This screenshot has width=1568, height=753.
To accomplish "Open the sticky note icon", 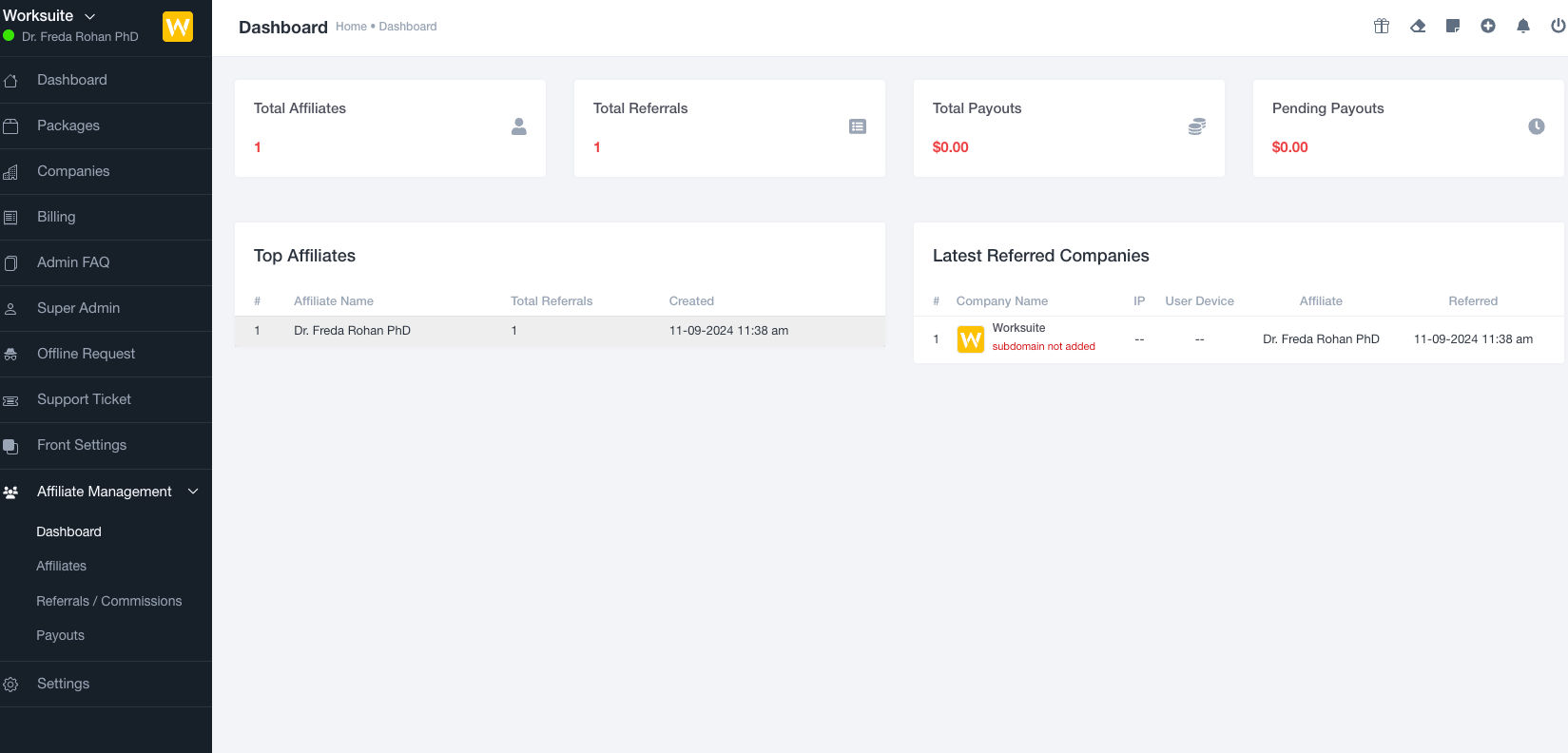I will 1453,27.
